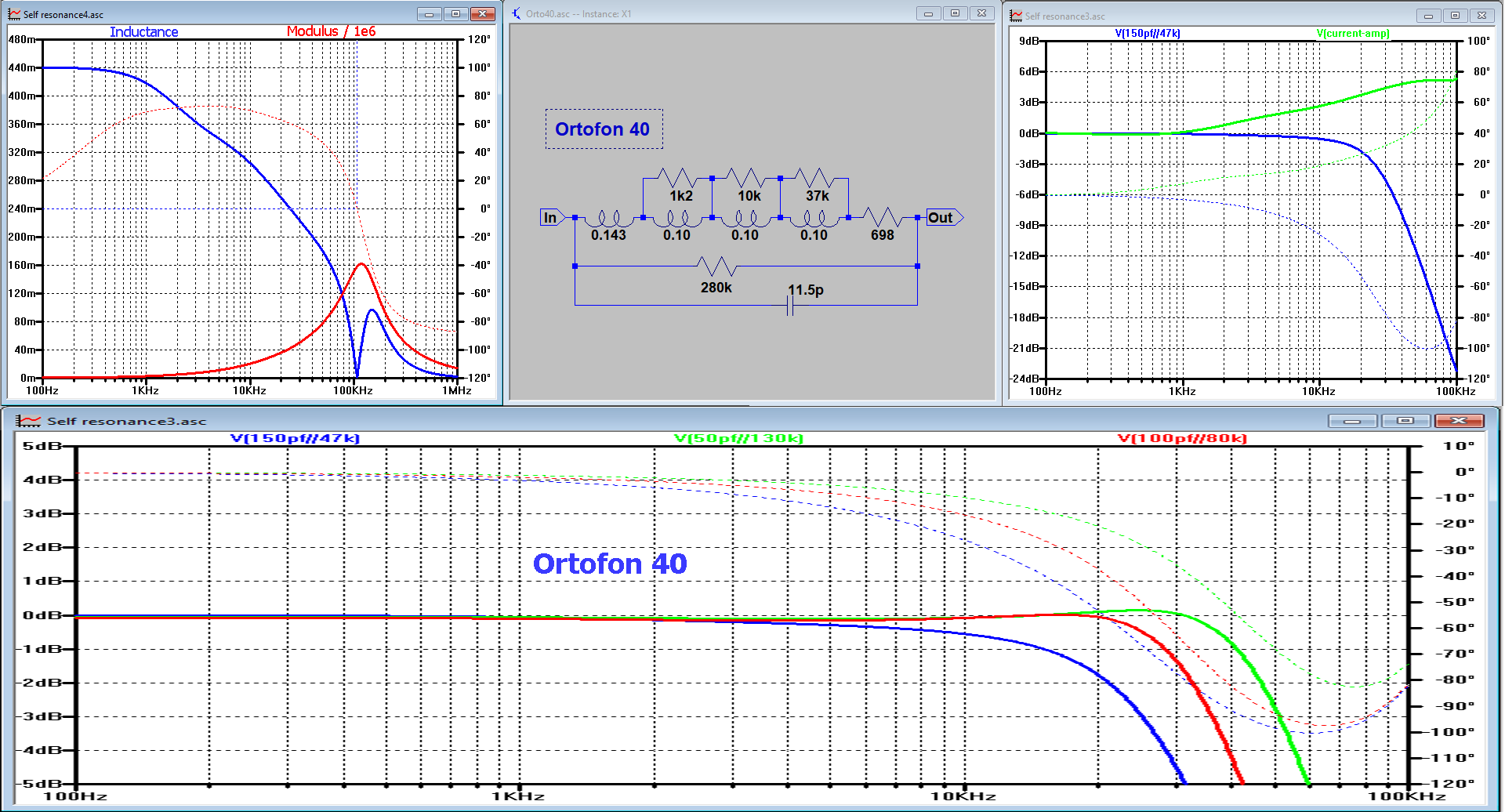
Task: Click the 120° phase label in the inductance plot
Action: [480, 39]
